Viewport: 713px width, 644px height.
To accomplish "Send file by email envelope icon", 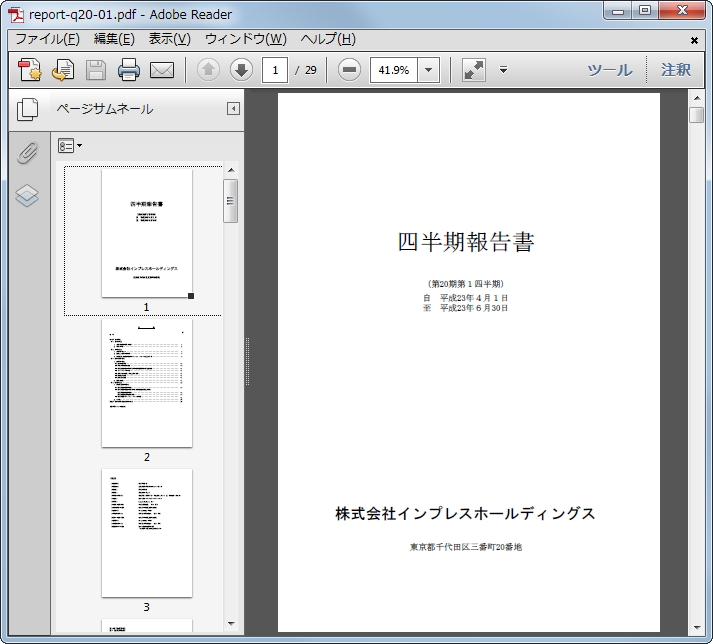I will pyautogui.click(x=162, y=70).
